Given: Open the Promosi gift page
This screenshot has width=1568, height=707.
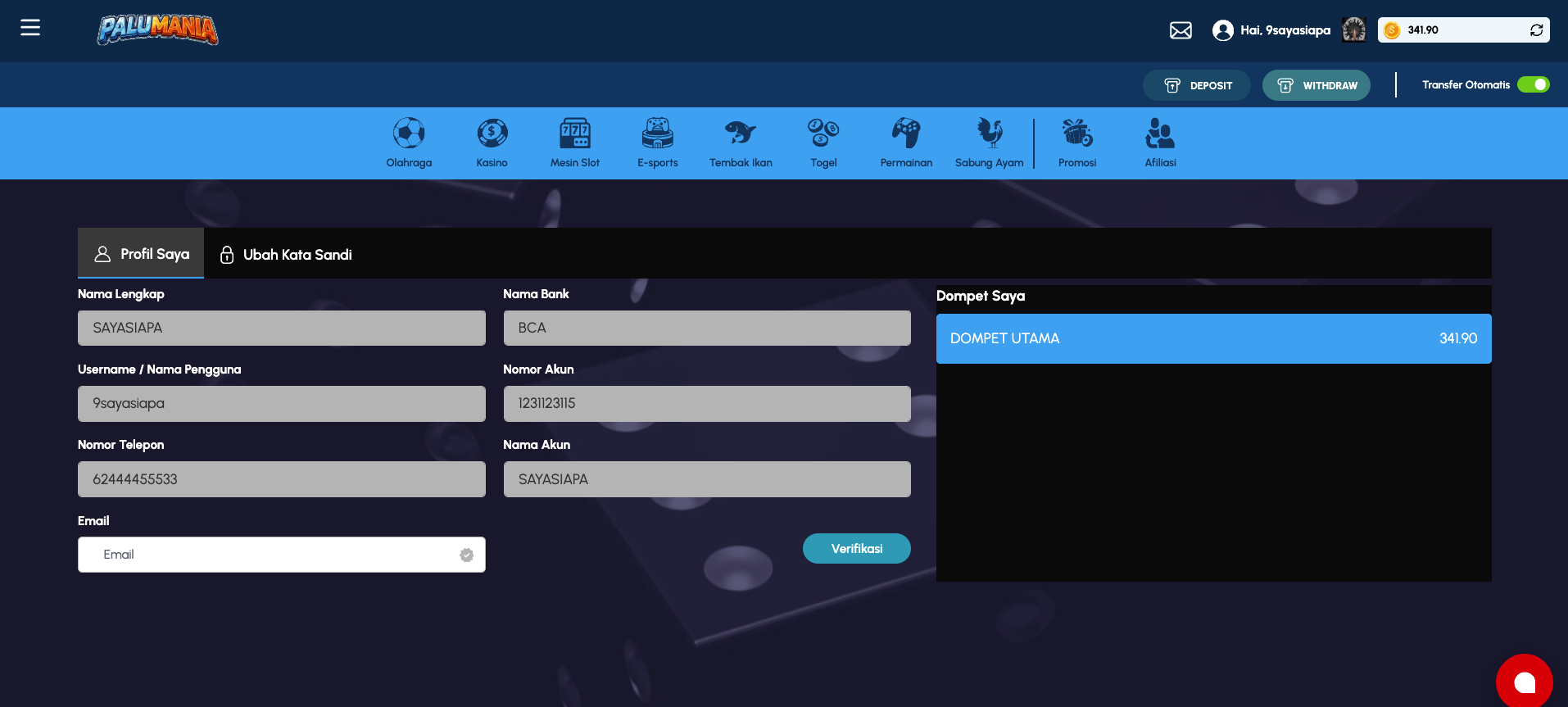Looking at the screenshot, I should [x=1077, y=143].
